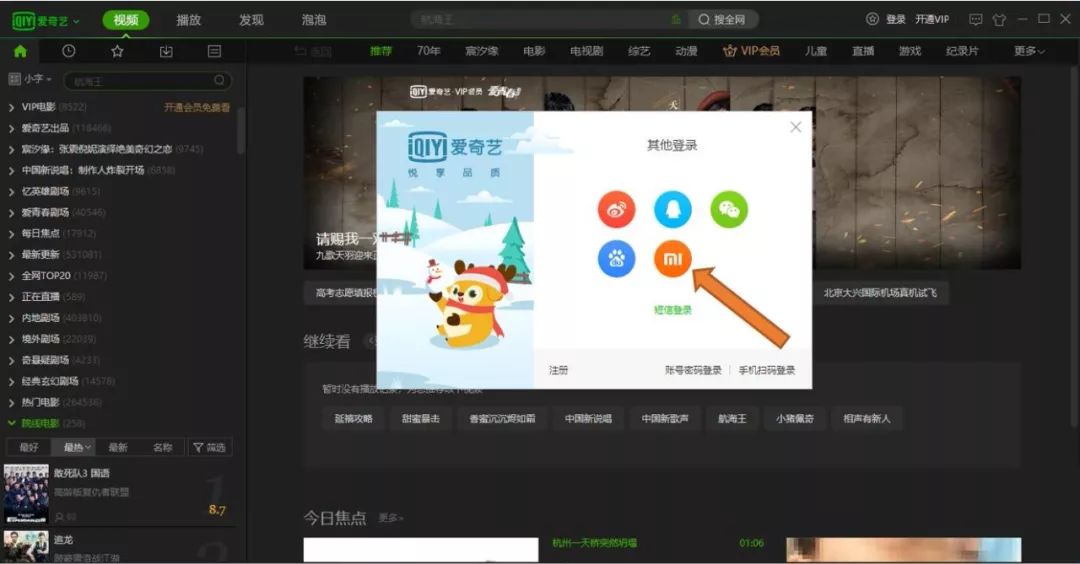Open the 敢死队3 movie poster thumbnail

tap(26, 493)
